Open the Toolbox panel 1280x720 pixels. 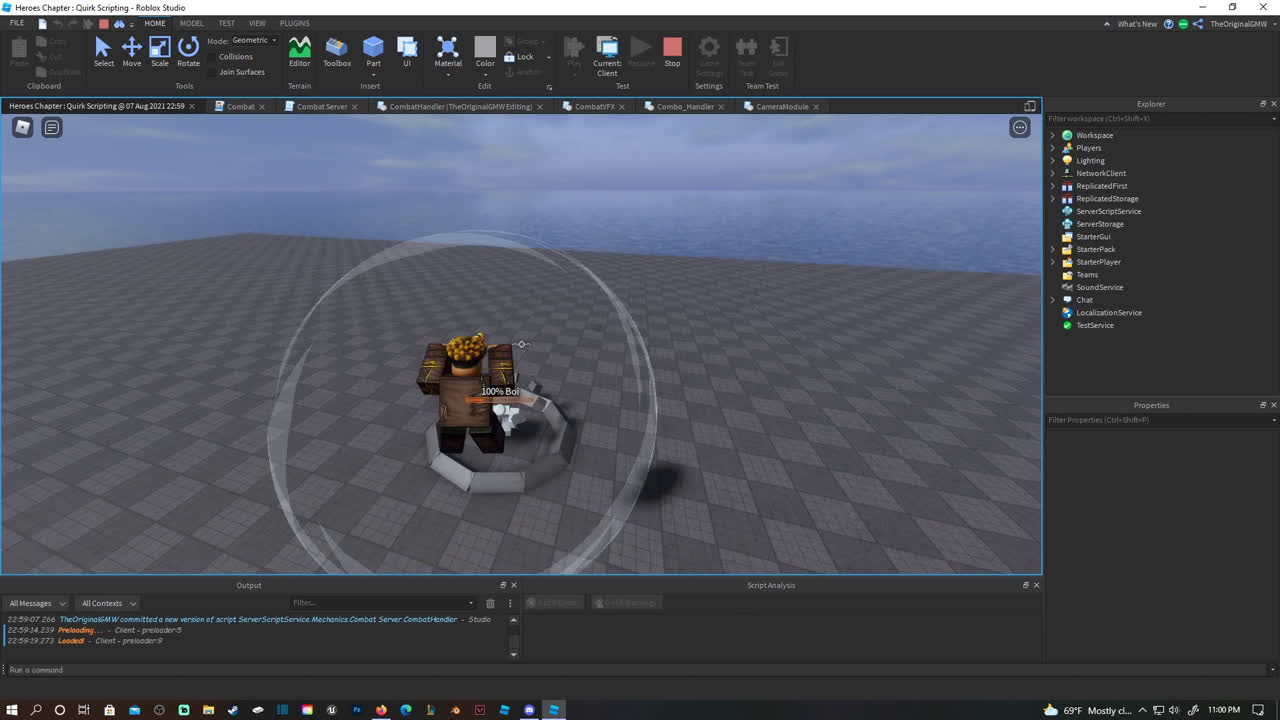point(337,52)
